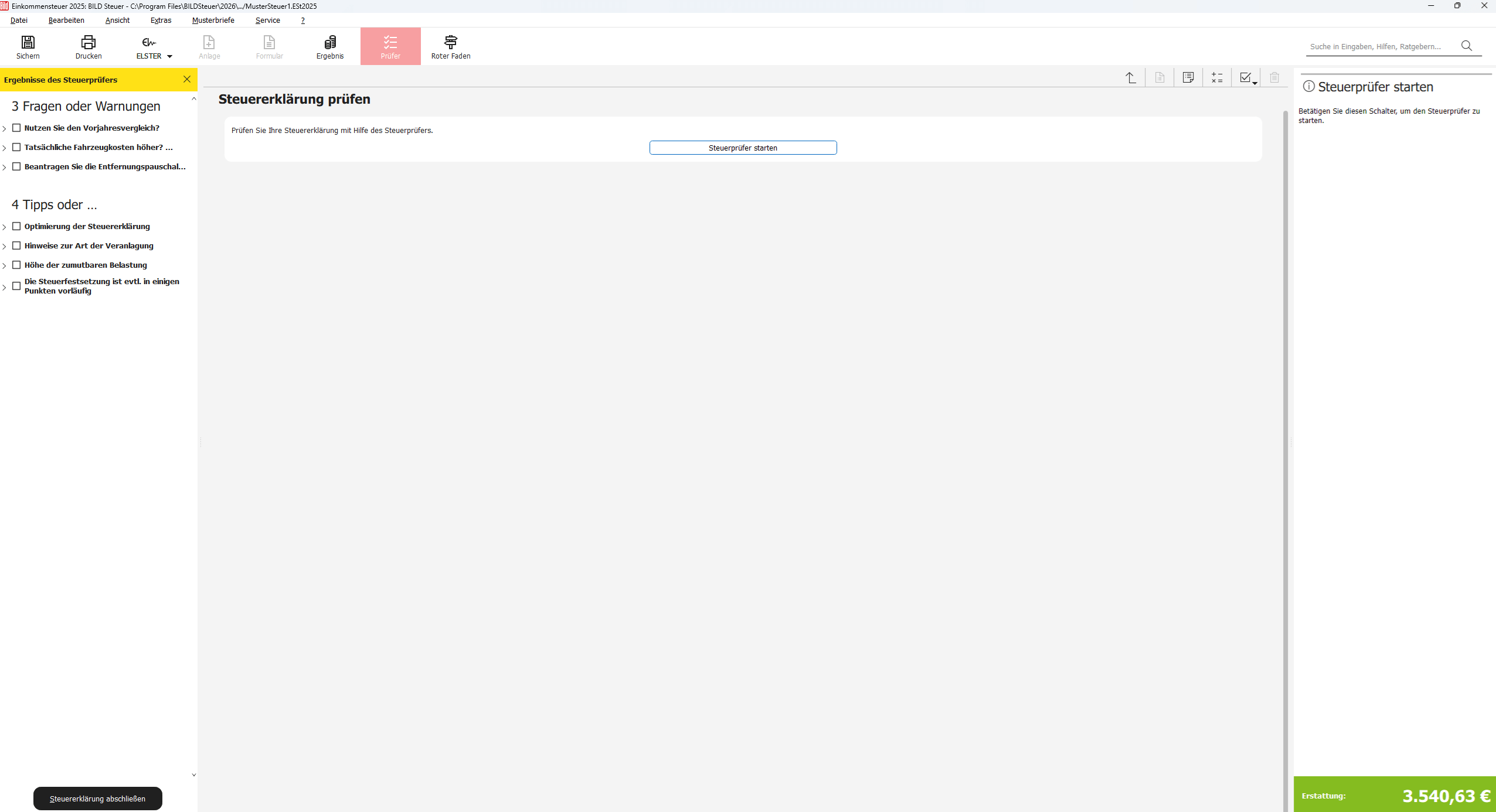Click 'Steuerprüfer starten' button

coord(743,148)
